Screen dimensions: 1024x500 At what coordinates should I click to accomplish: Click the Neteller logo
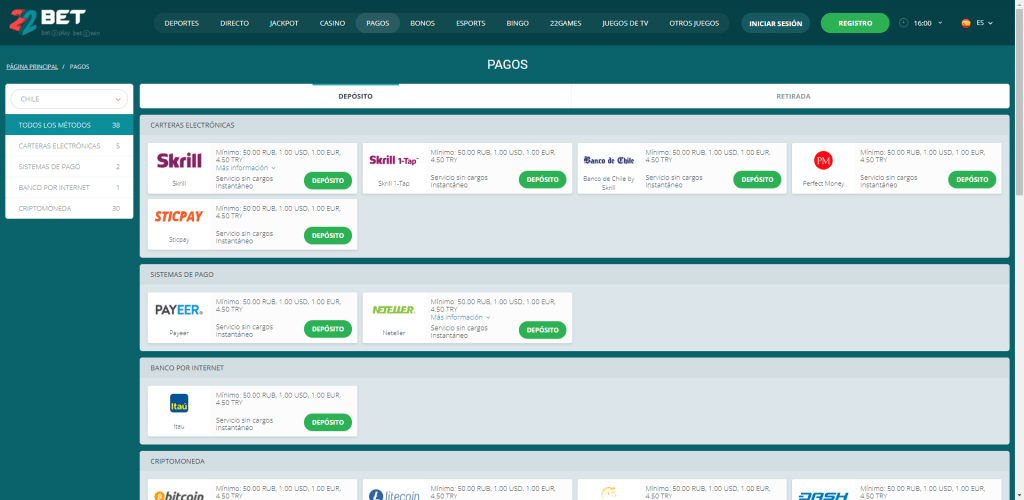click(393, 310)
